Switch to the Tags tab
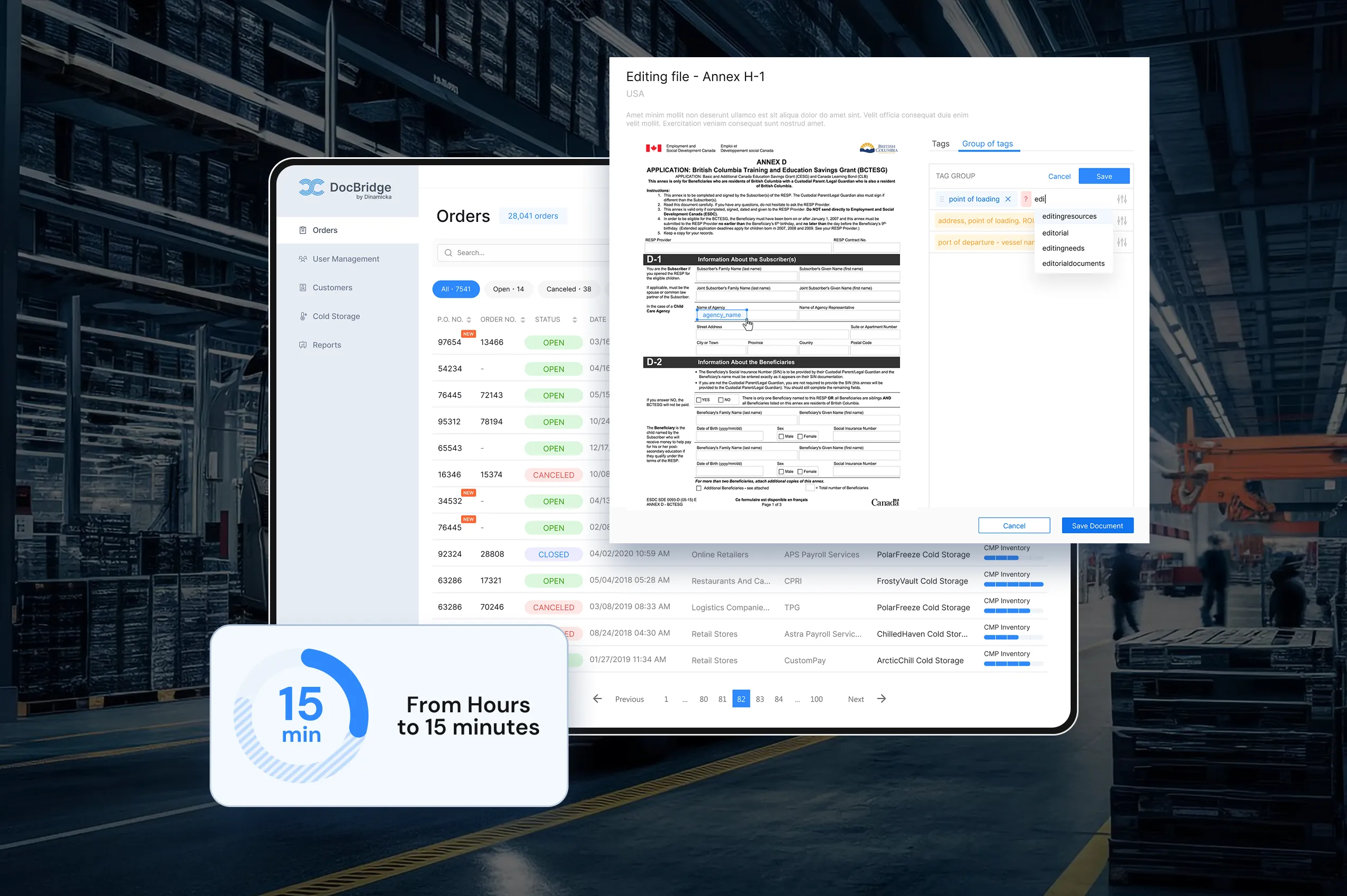The width and height of the screenshot is (1347, 896). click(940, 144)
